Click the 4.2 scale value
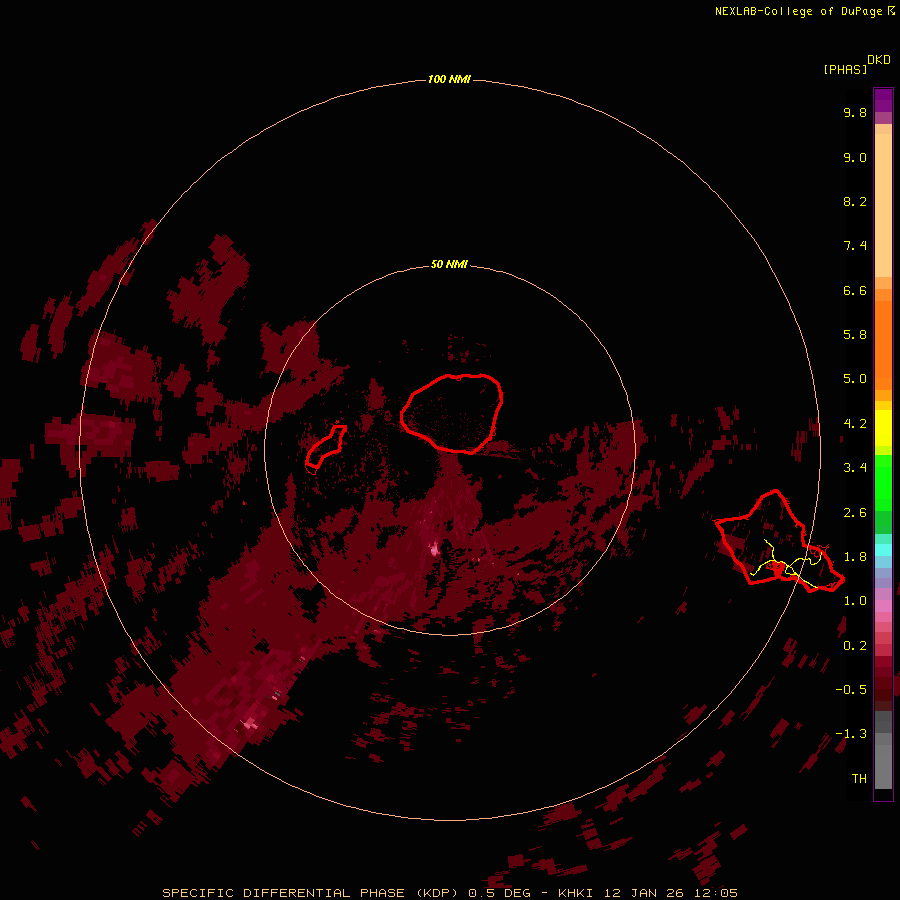The height and width of the screenshot is (900, 900). click(855, 424)
